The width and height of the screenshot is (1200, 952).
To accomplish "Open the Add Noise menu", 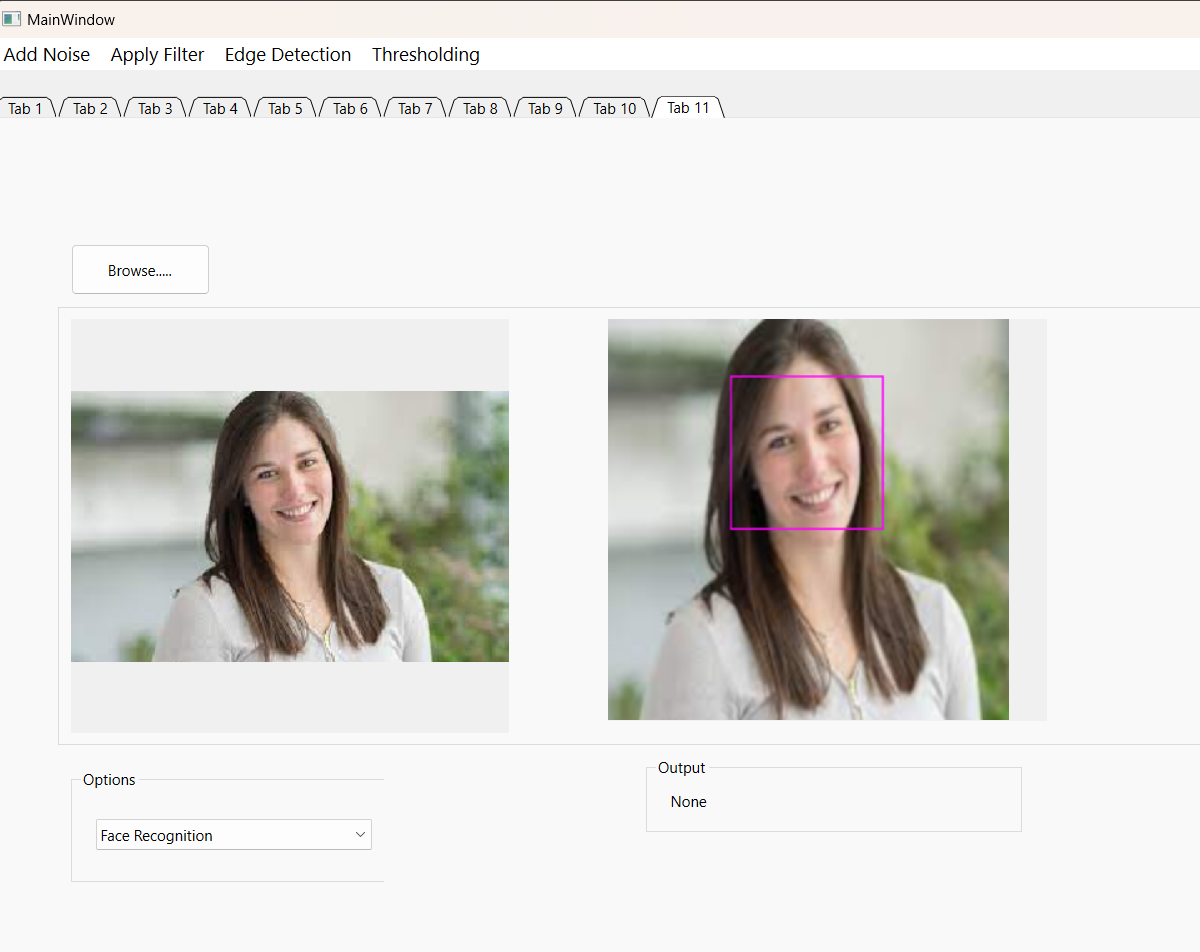I will [46, 54].
